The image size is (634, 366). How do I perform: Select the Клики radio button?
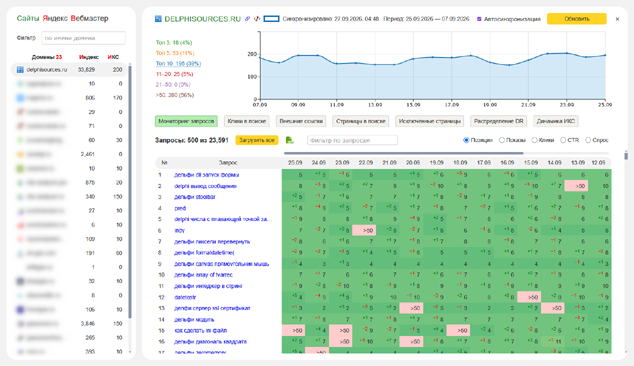[x=534, y=140]
